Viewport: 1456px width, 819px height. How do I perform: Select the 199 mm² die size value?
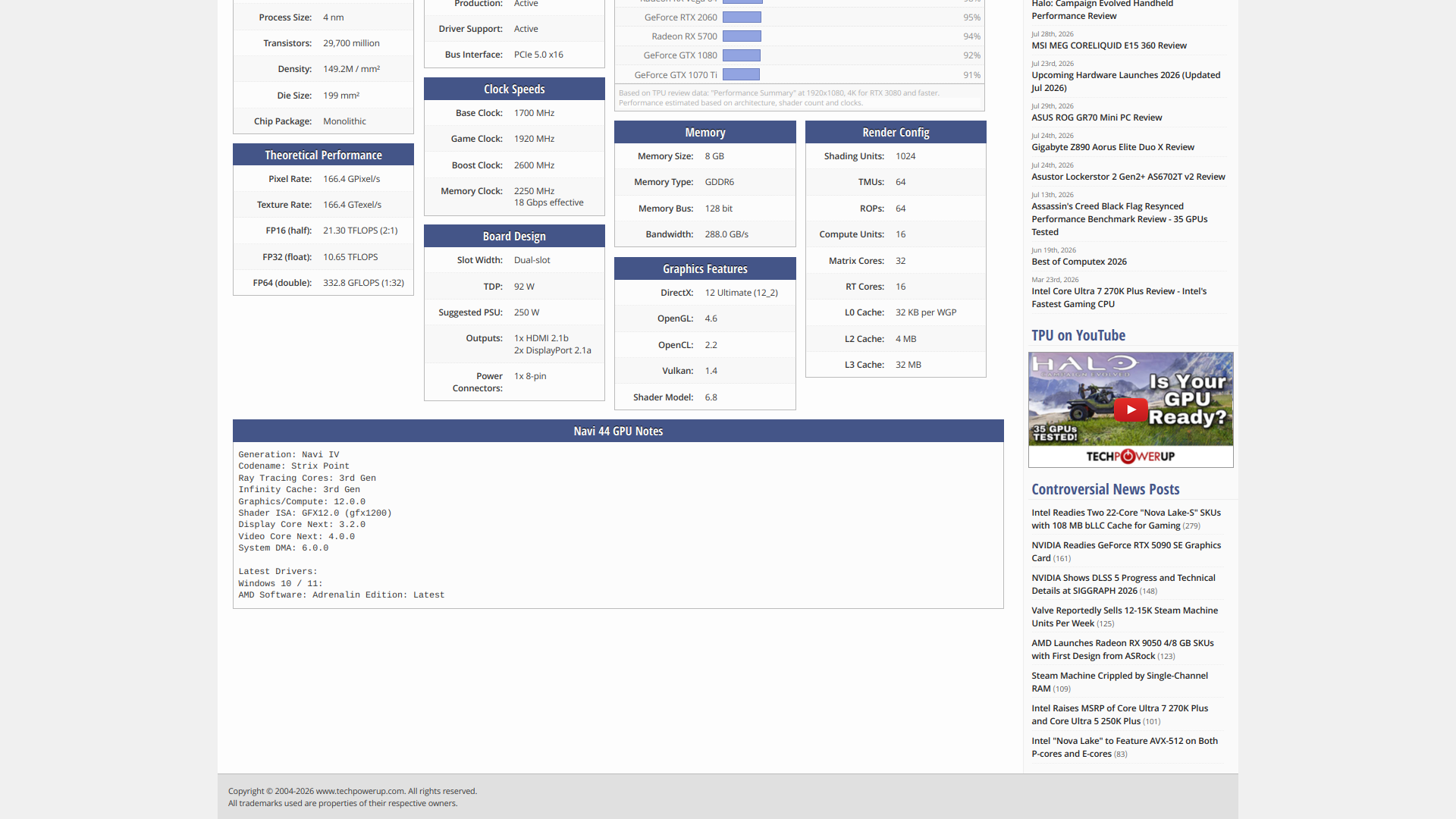point(341,96)
